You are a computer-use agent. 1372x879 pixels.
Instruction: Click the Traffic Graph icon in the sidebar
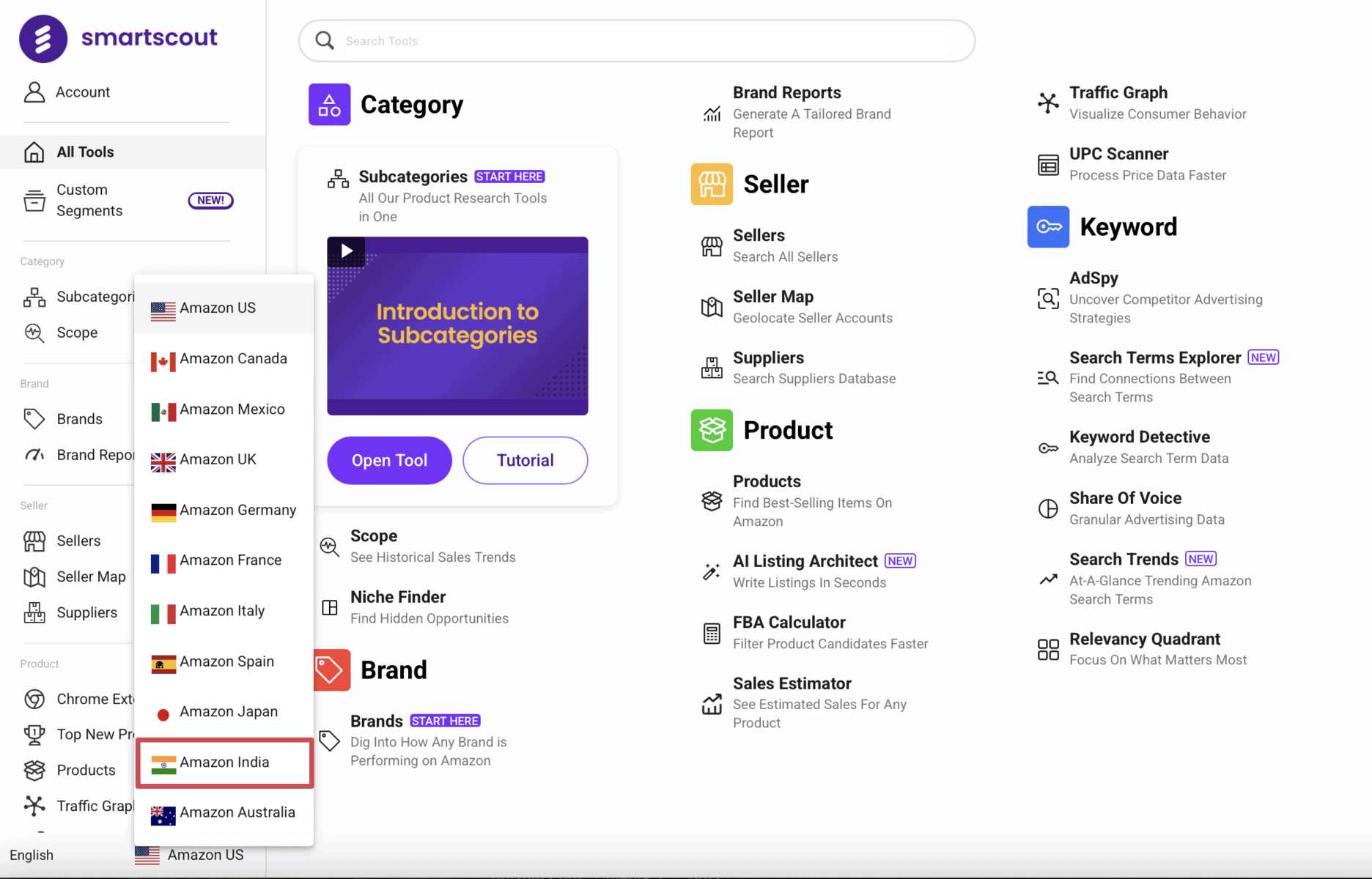(34, 806)
